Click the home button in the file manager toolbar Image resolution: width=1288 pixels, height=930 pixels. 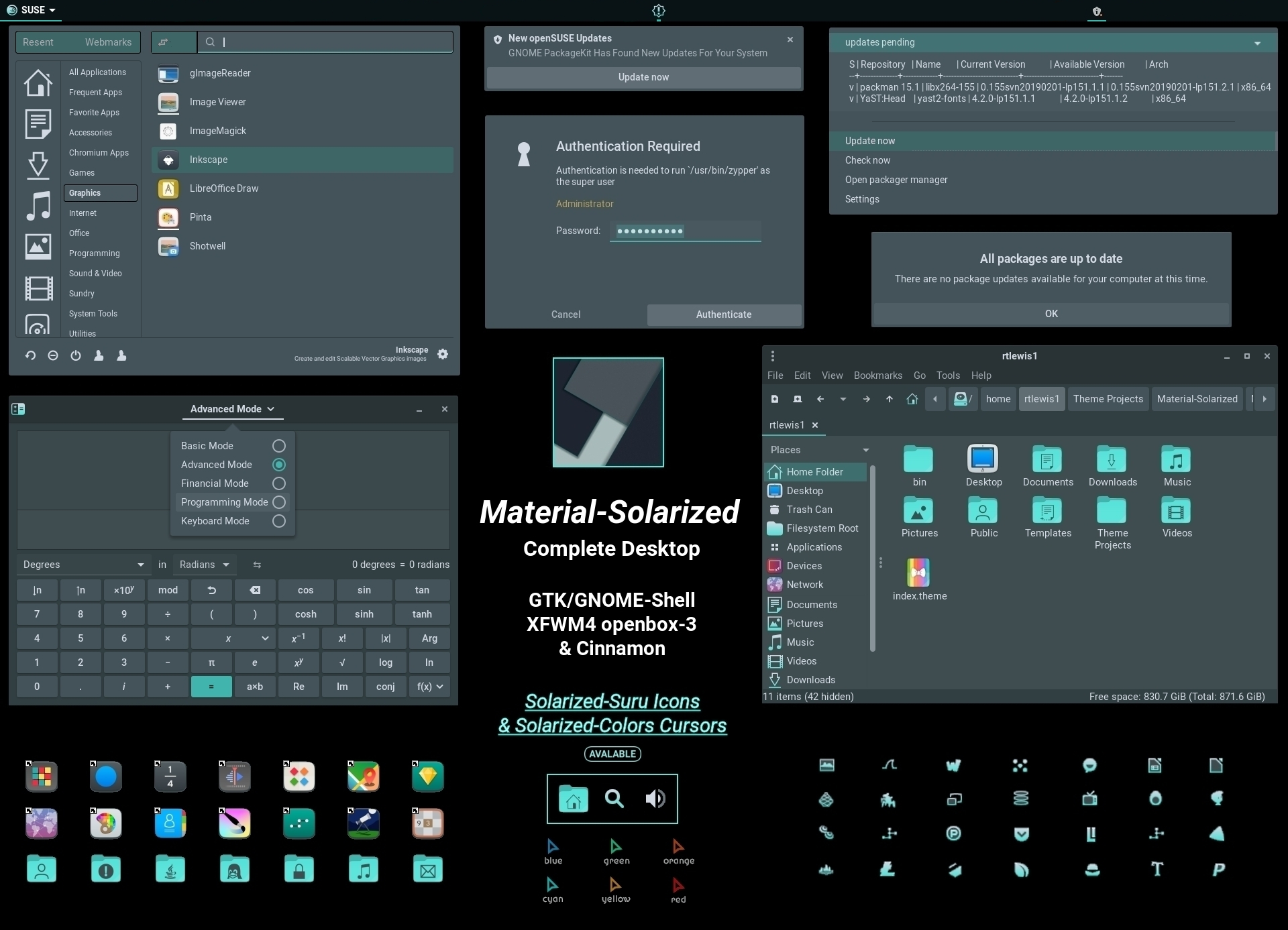point(912,399)
